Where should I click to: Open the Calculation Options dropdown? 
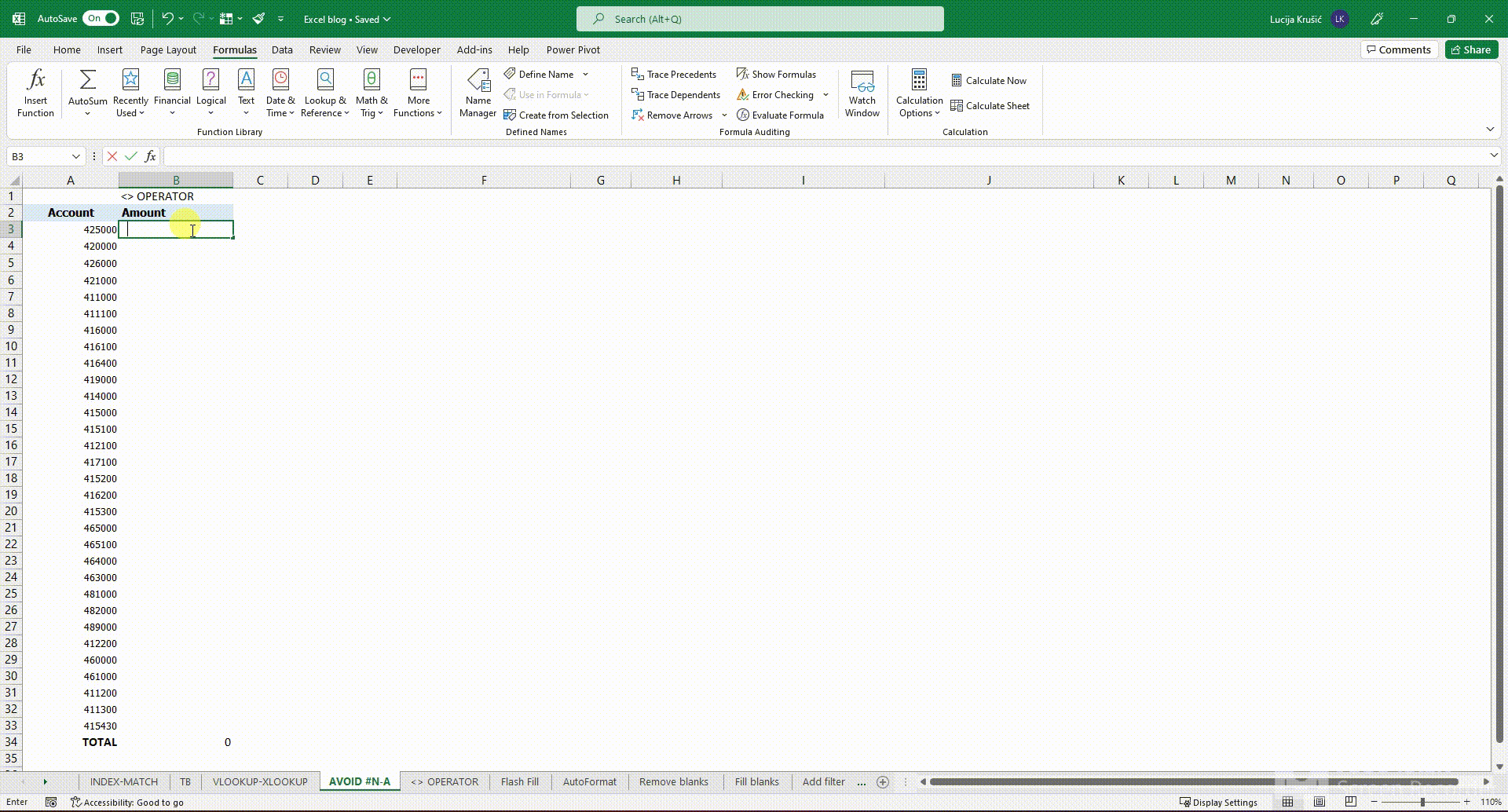[x=919, y=93]
